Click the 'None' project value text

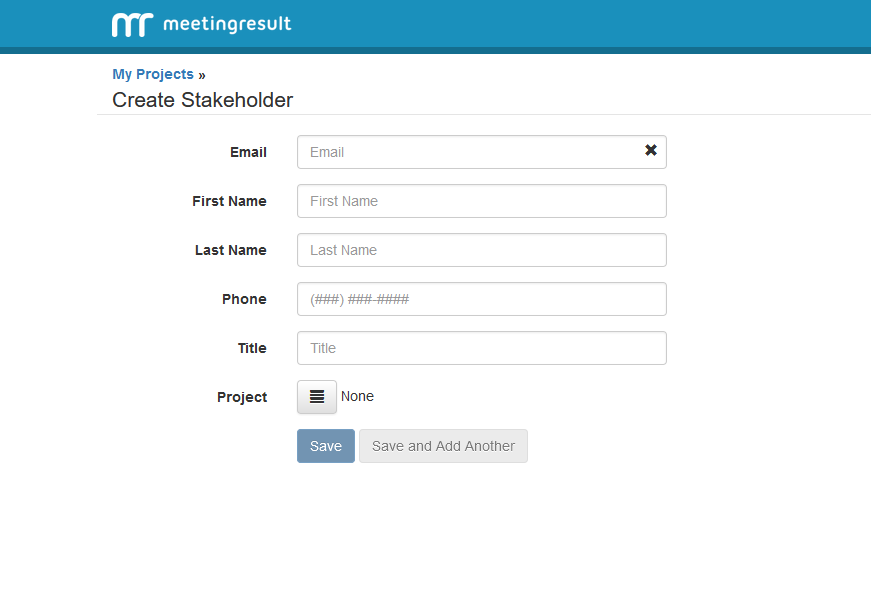(x=357, y=397)
